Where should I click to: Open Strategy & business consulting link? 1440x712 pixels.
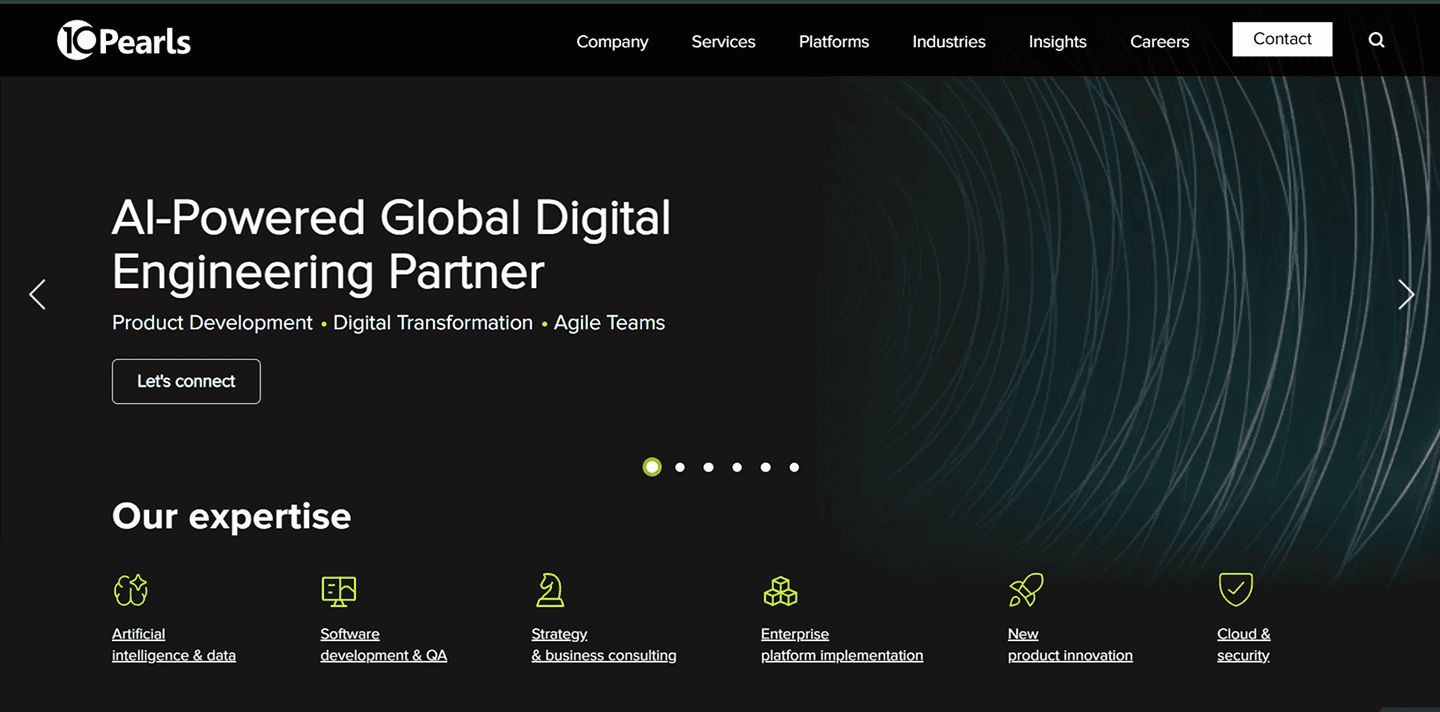[604, 645]
